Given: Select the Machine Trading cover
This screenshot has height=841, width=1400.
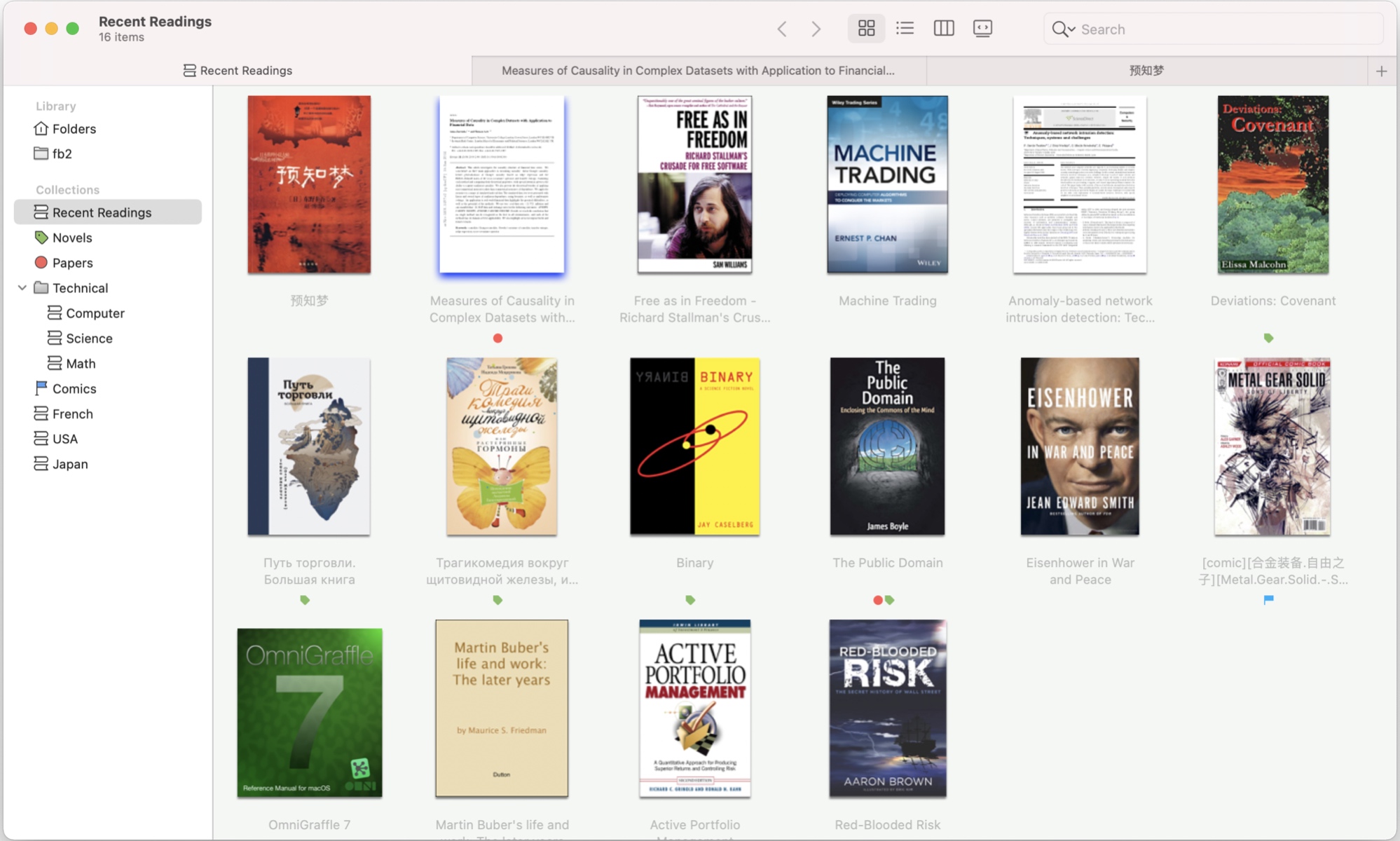Looking at the screenshot, I should coord(887,185).
